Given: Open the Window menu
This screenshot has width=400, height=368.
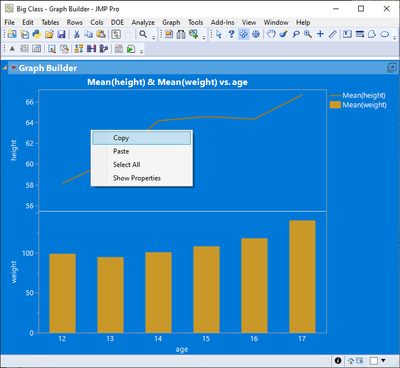Looking at the screenshot, I should tap(276, 22).
